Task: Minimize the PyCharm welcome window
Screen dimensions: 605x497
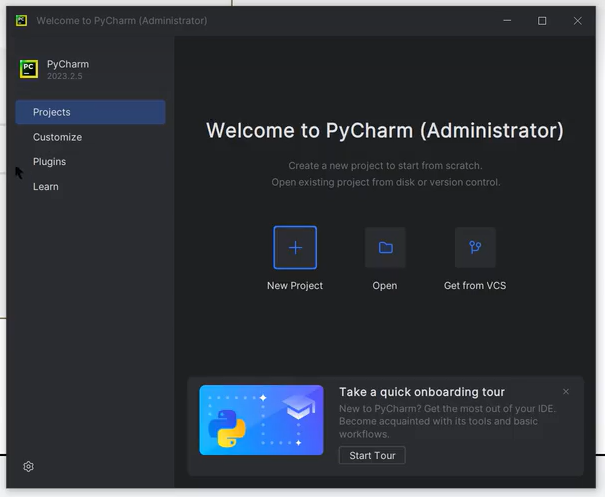Action: (507, 20)
